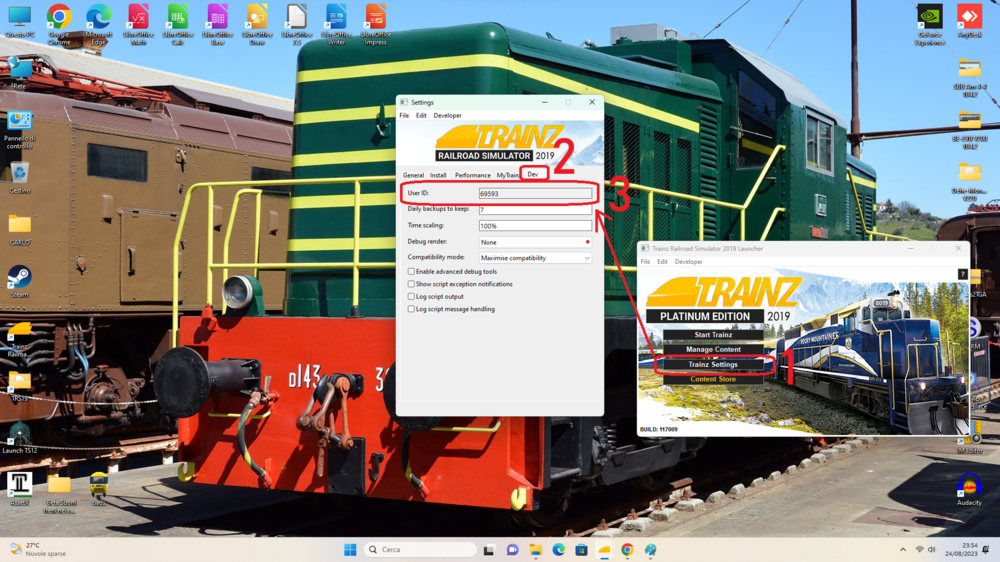Screen dimensions: 1000x562
Task: Select the Cestino recycle bin icon
Action: click(19, 178)
